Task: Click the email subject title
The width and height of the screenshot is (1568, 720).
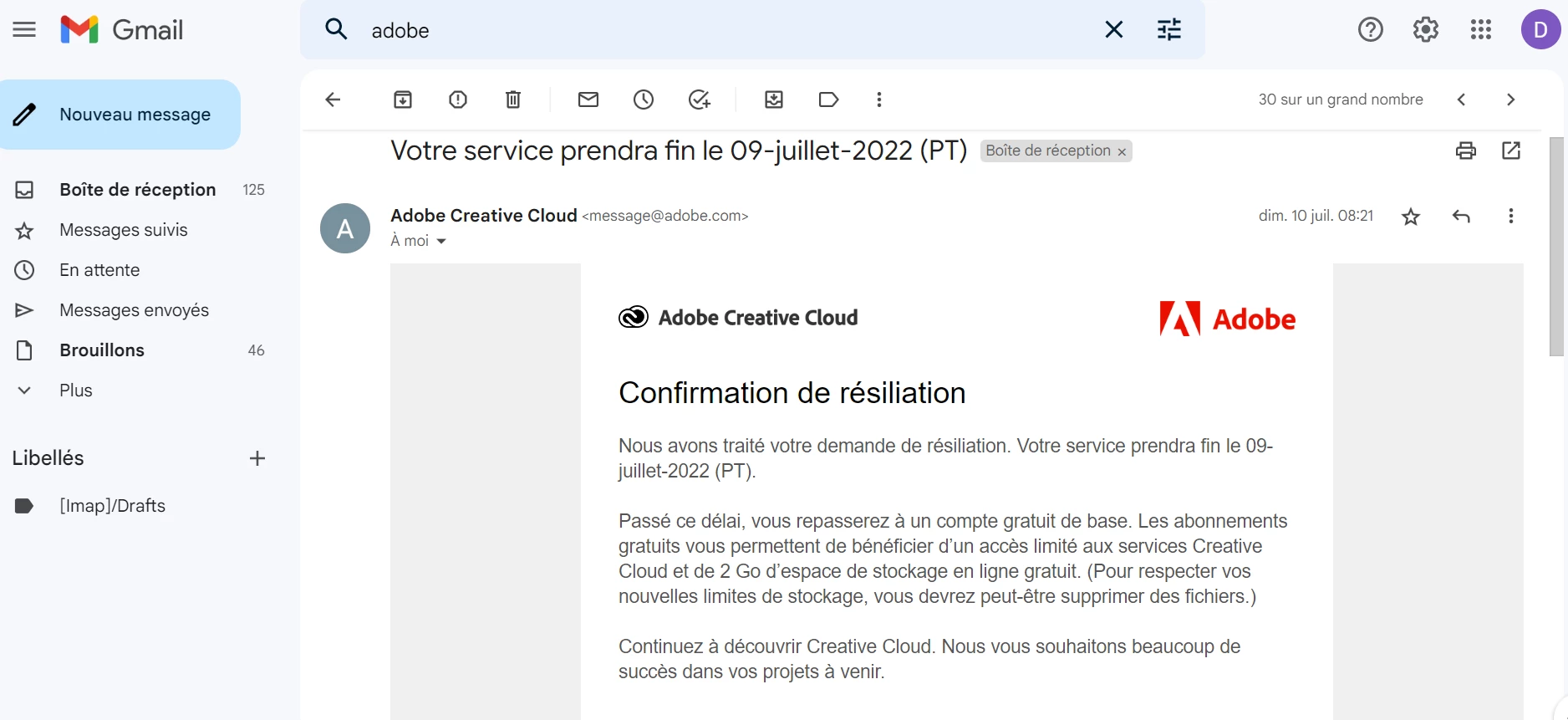Action: click(679, 151)
